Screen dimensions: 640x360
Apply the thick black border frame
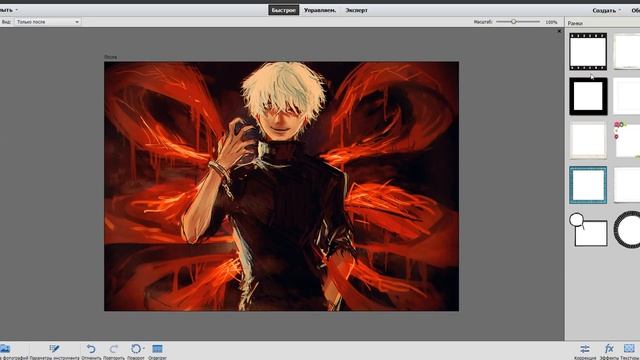pos(588,96)
